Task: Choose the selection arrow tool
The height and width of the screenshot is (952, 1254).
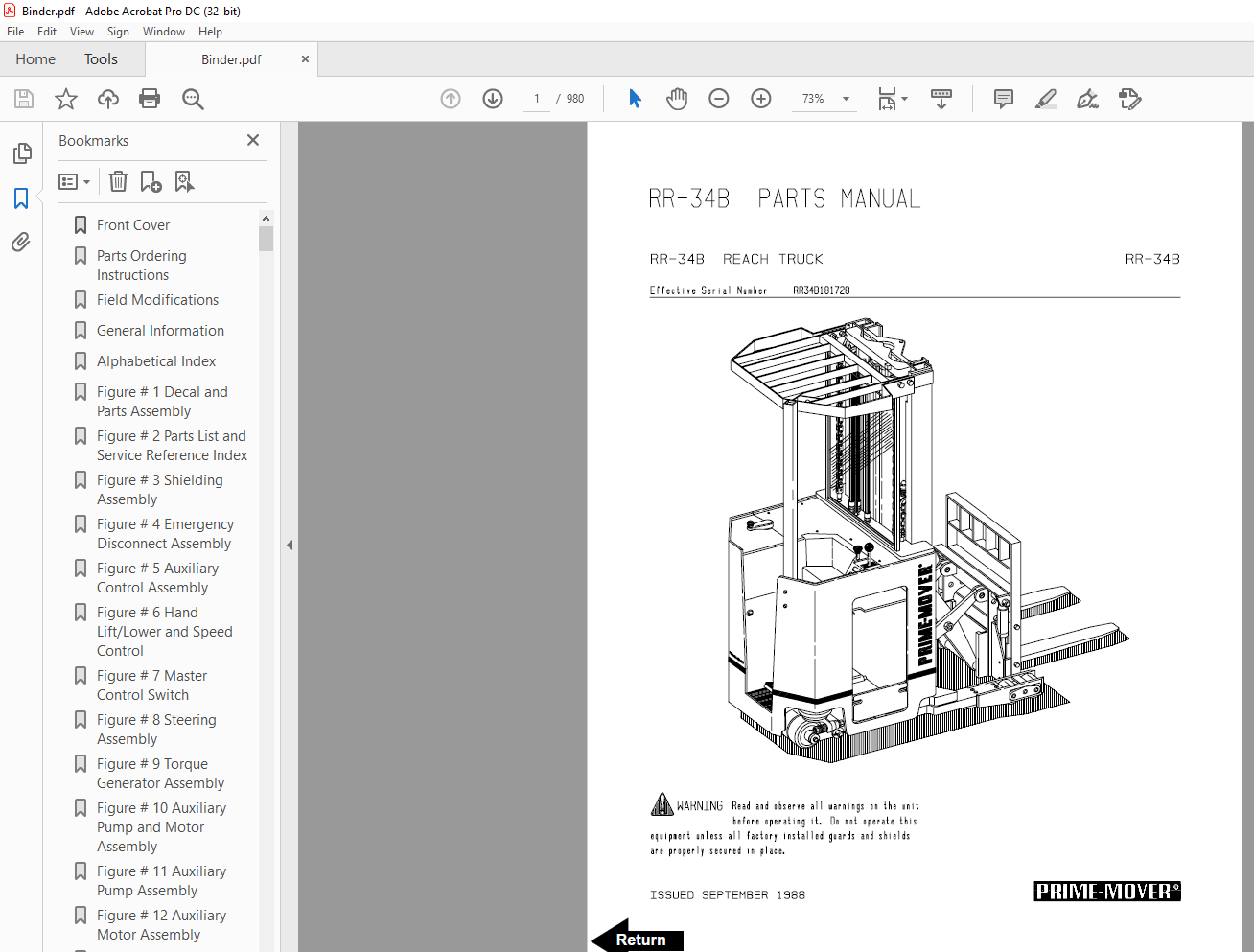Action: (635, 99)
